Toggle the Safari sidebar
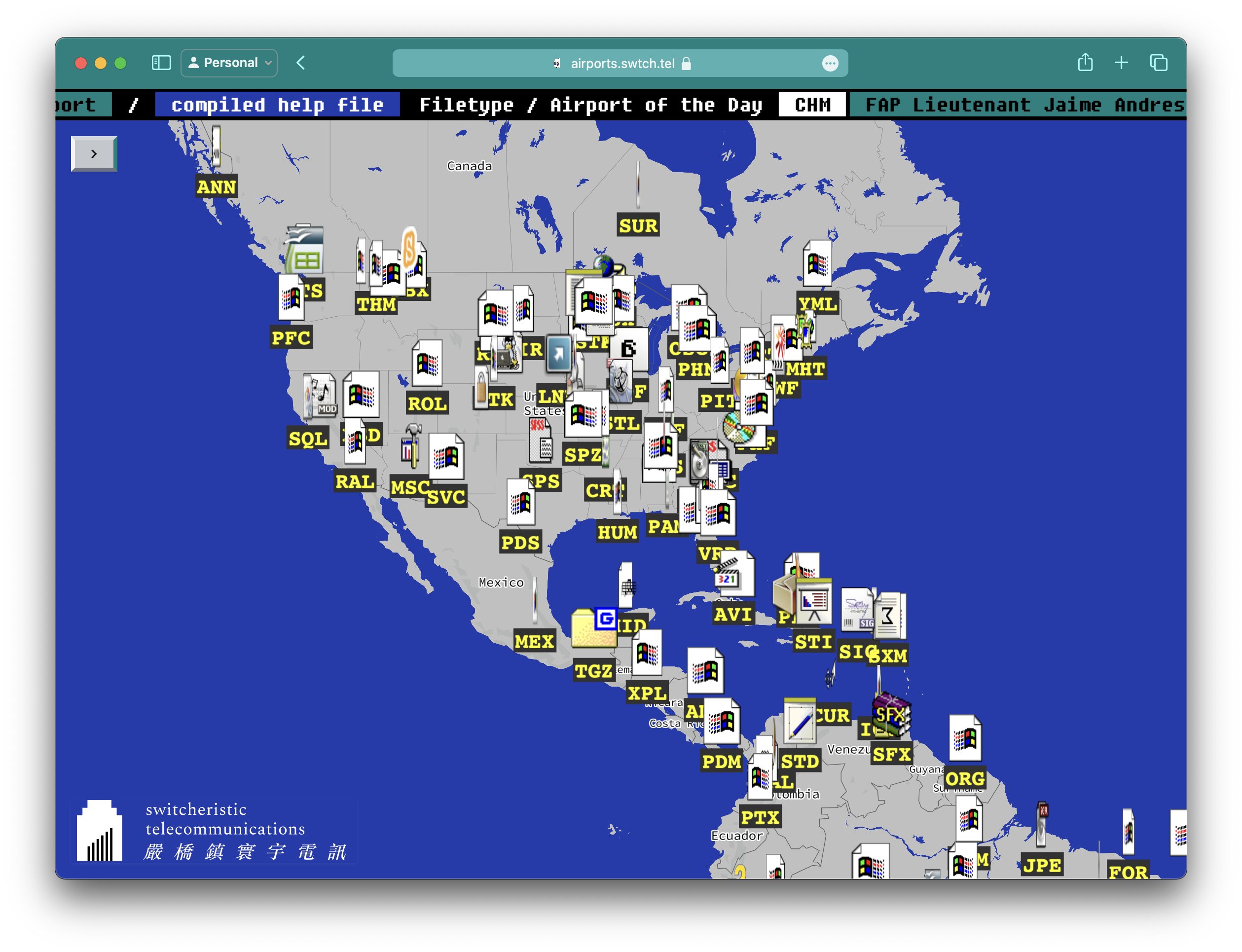 tap(161, 63)
